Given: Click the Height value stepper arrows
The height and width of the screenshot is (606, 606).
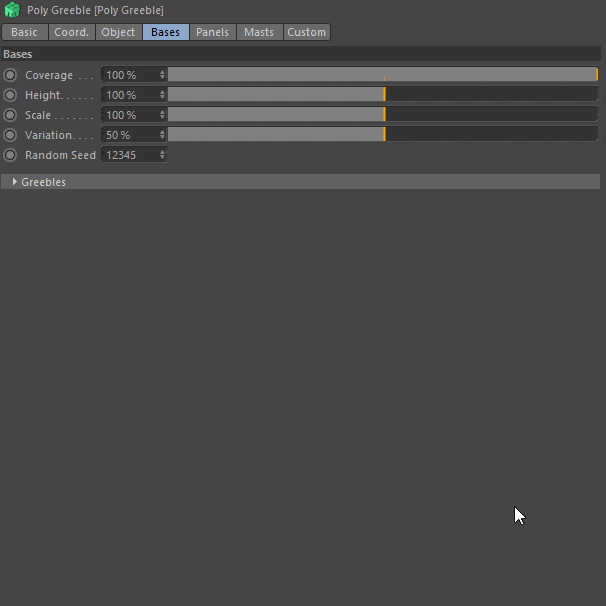Looking at the screenshot, I should (x=162, y=95).
